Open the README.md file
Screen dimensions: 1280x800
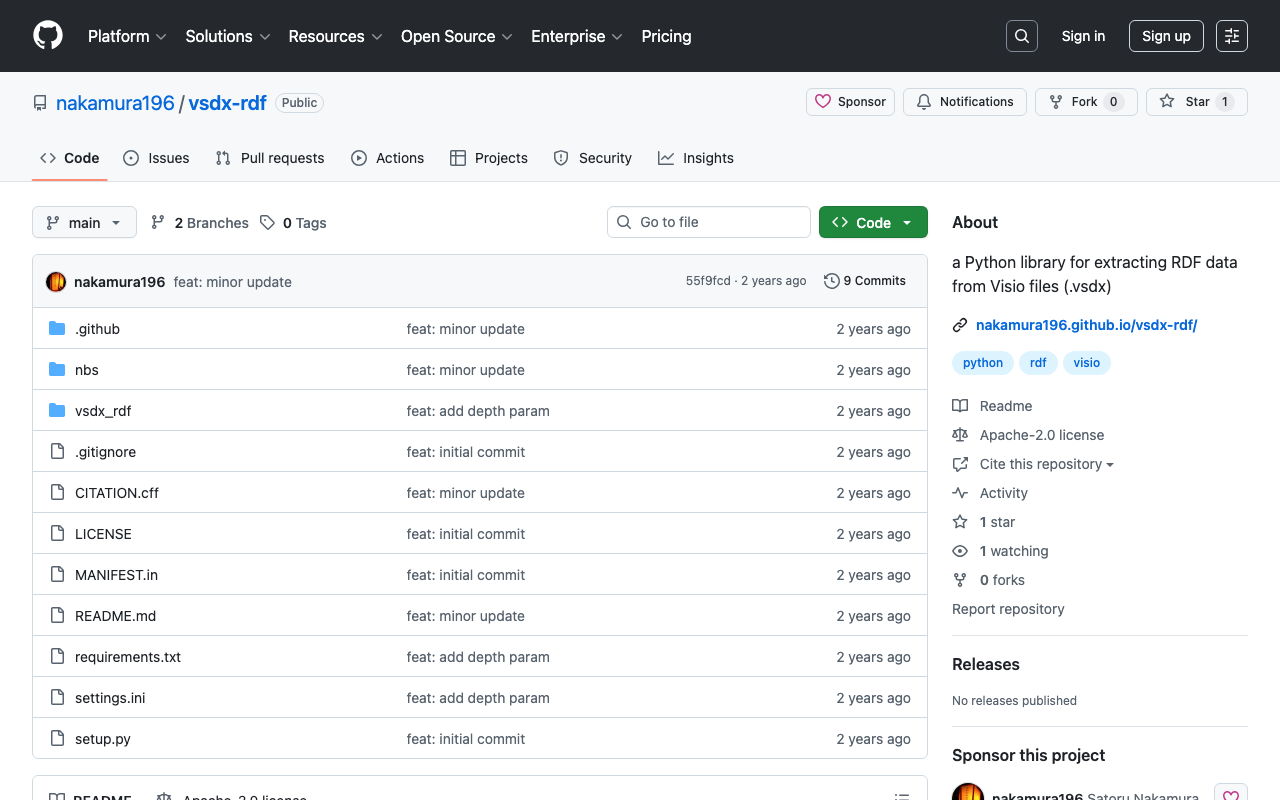pyautogui.click(x=115, y=616)
